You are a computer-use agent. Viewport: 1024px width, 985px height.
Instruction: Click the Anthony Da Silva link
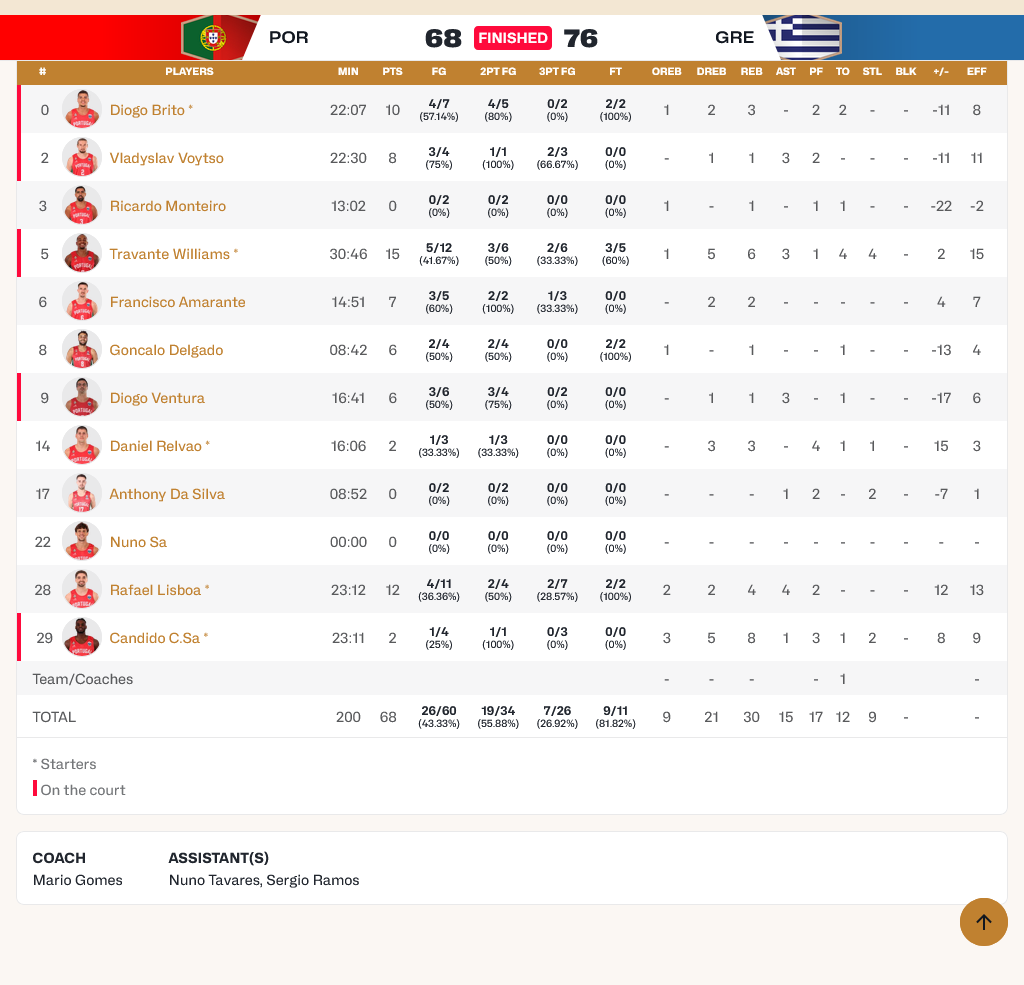167,494
